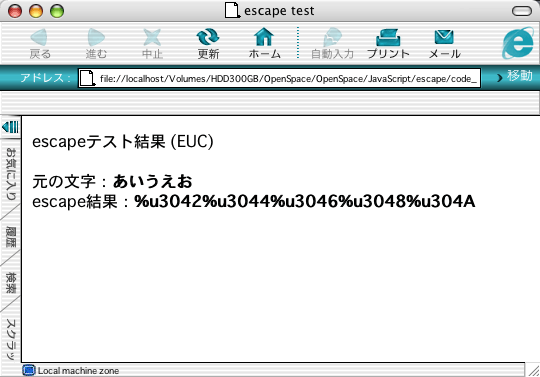
Task: Click document proxy icon in title bar
Action: (x=232, y=10)
